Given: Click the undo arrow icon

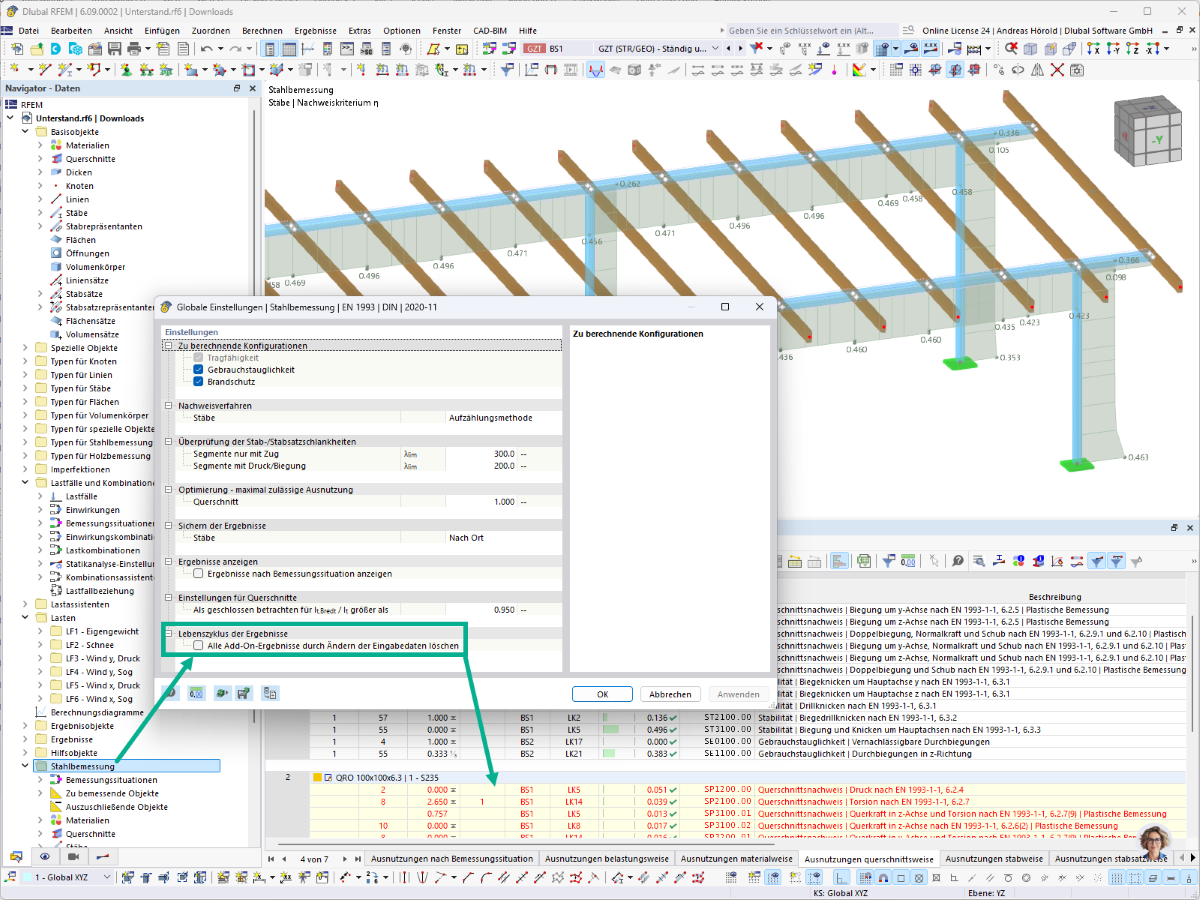Looking at the screenshot, I should click(206, 48).
